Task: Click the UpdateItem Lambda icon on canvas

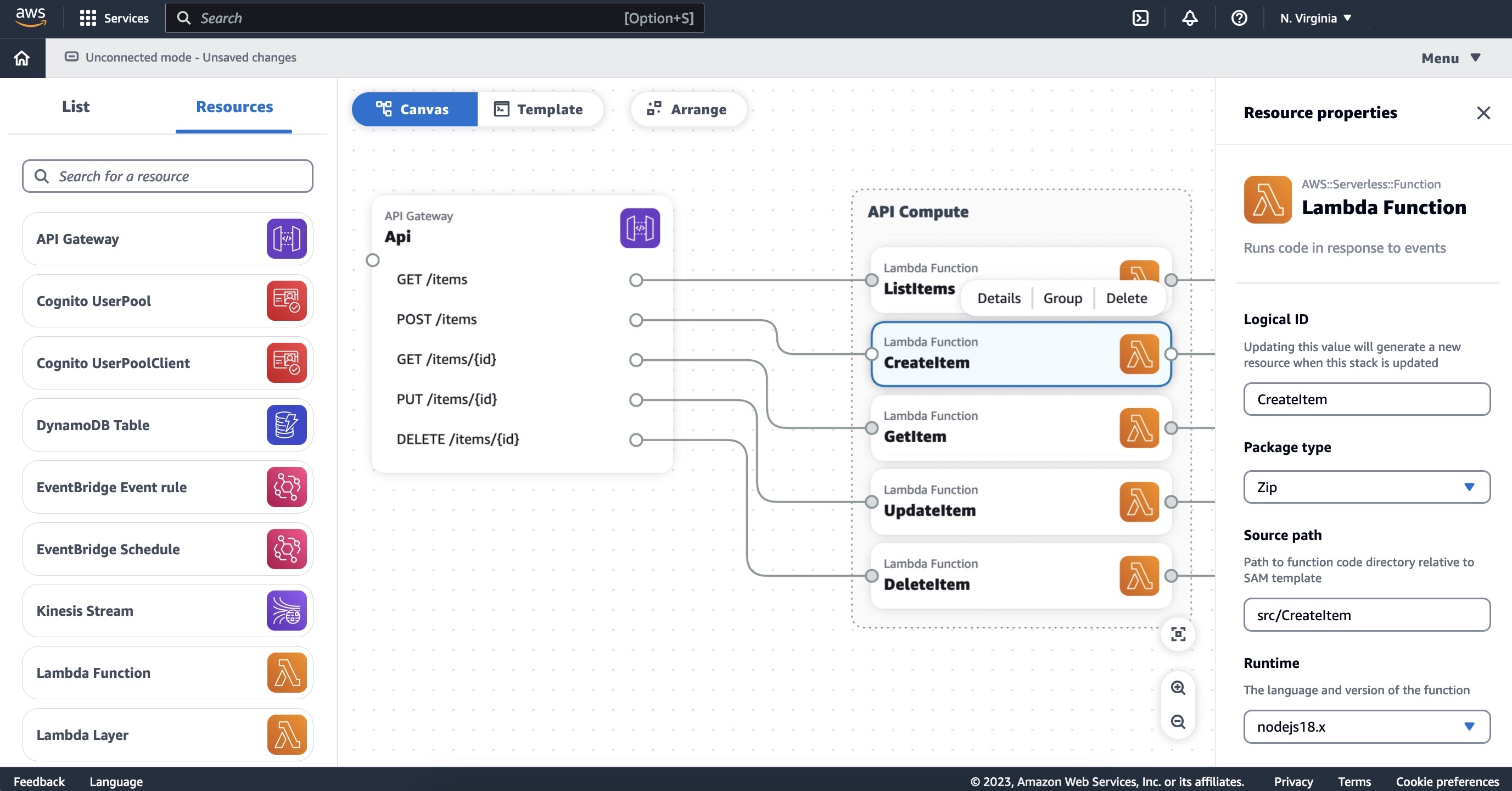Action: click(1139, 502)
